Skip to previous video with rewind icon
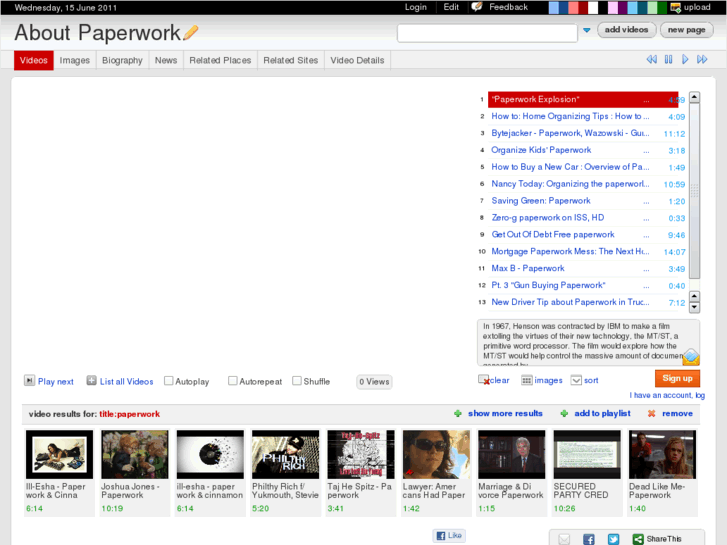727x545 pixels. pyautogui.click(x=651, y=60)
